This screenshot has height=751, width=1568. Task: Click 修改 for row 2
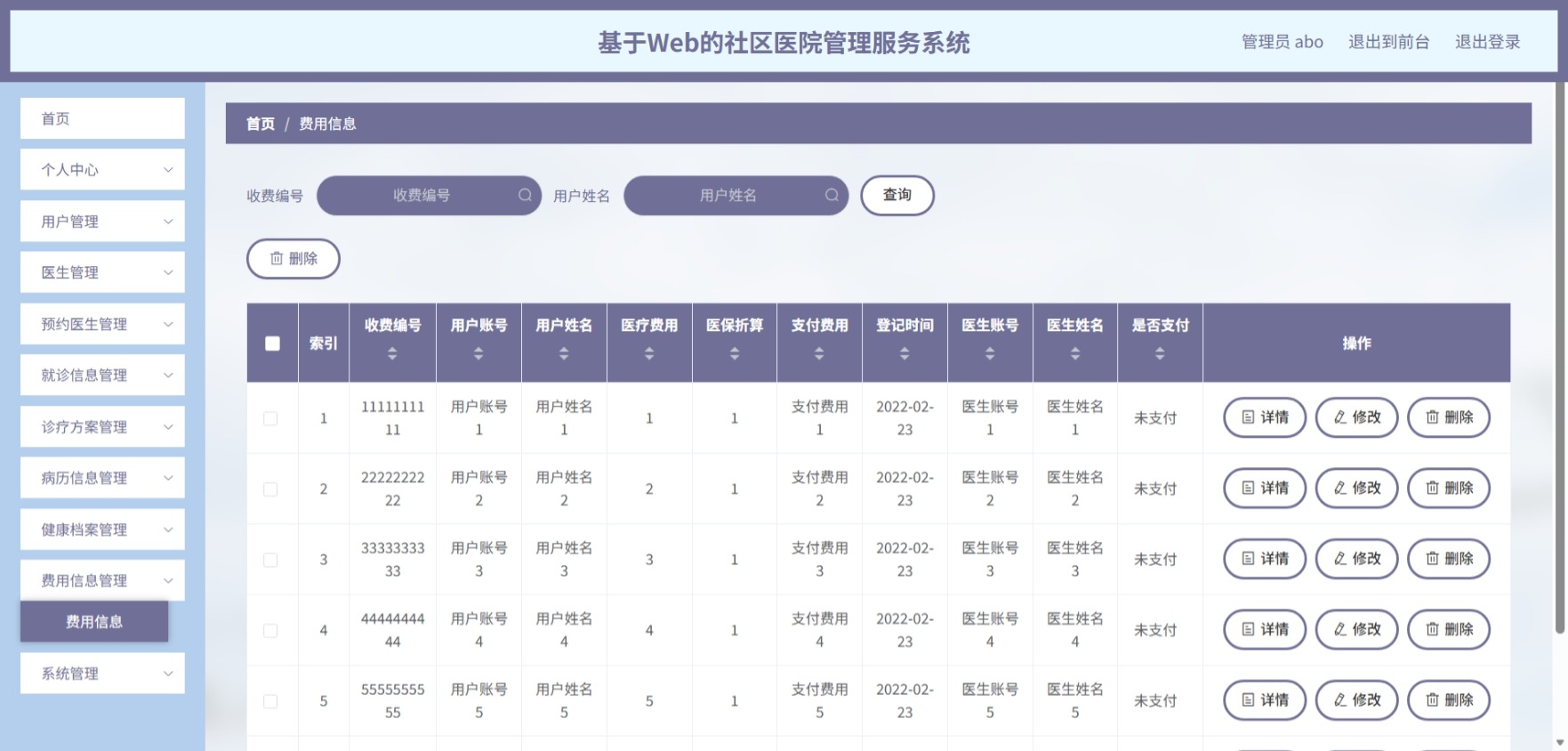click(x=1356, y=488)
